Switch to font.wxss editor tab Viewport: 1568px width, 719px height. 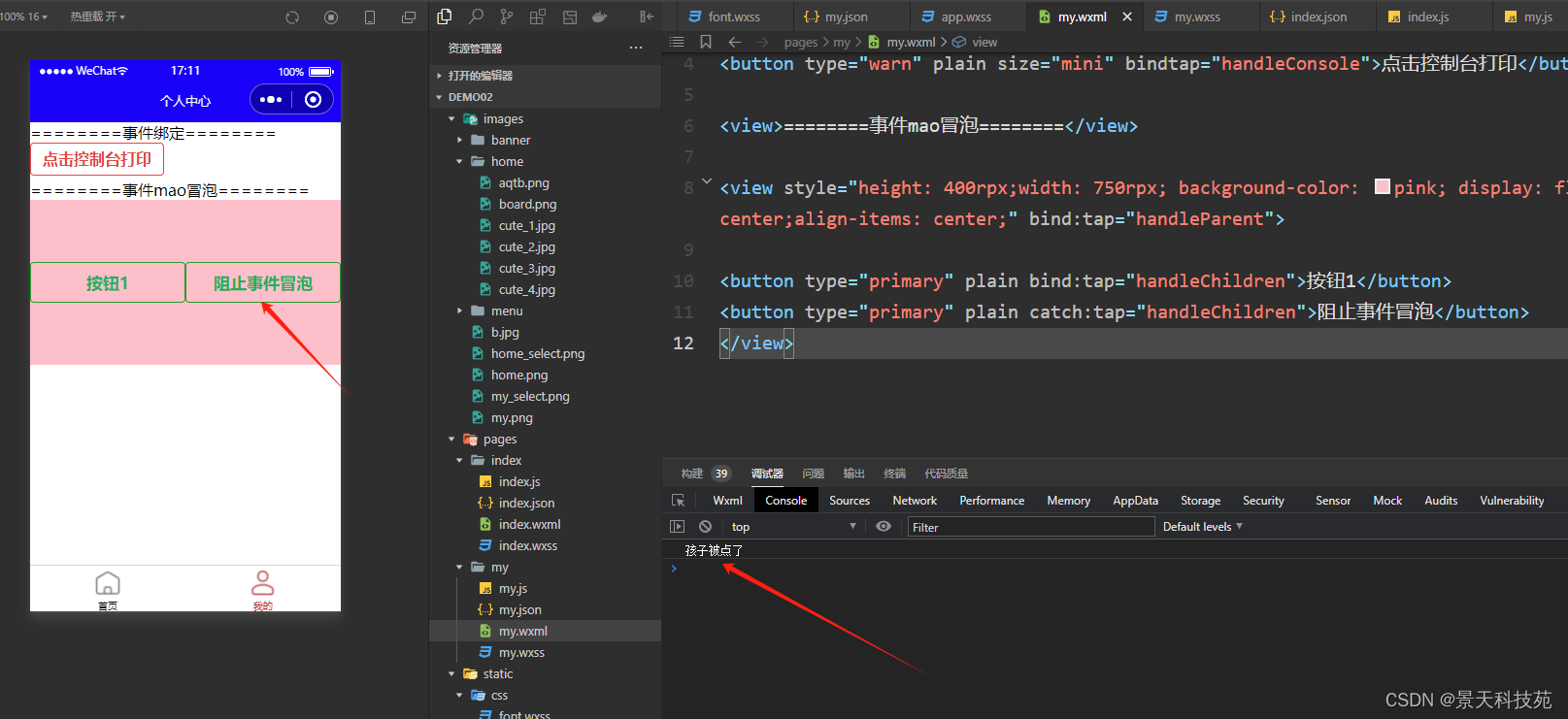pos(734,16)
